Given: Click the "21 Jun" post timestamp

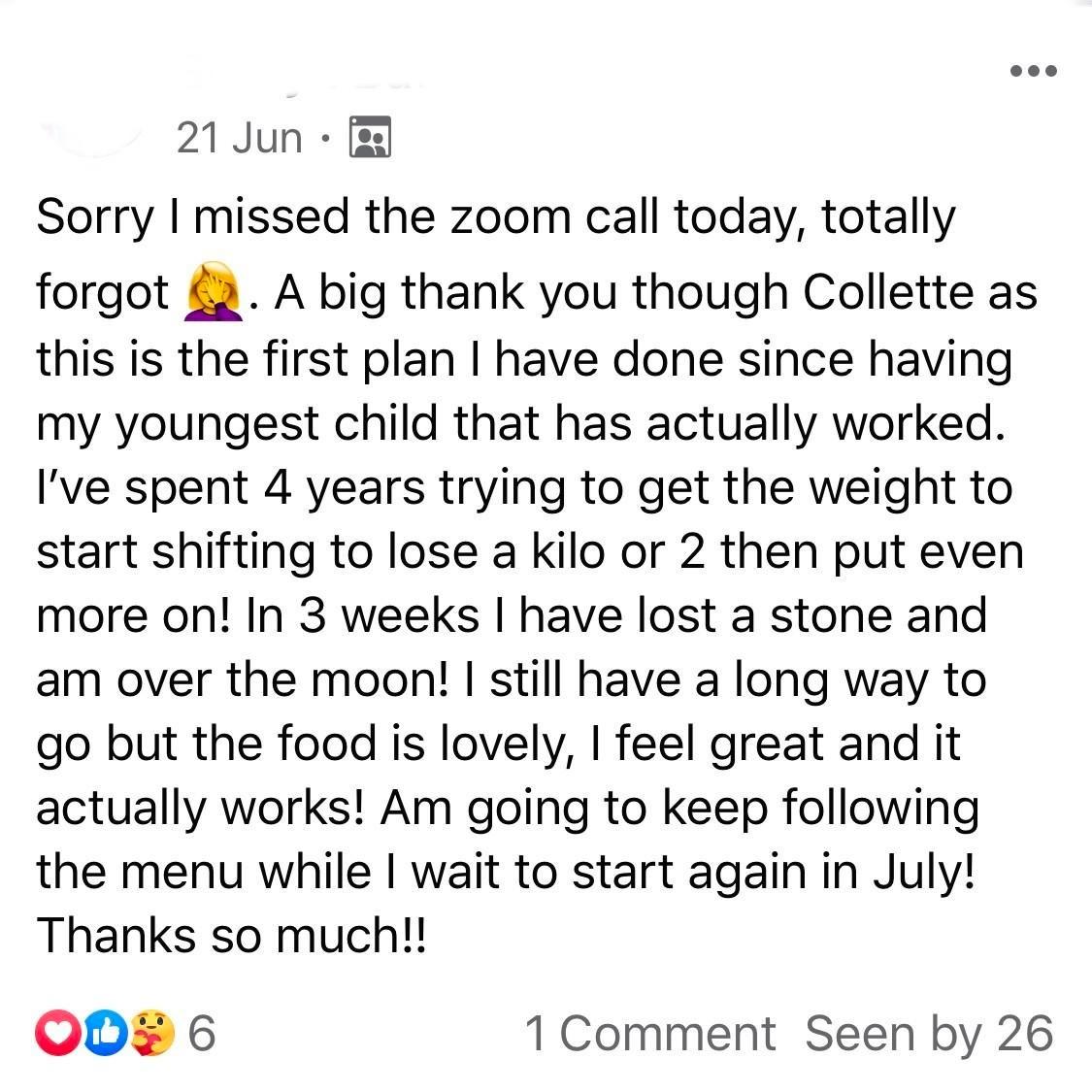Looking at the screenshot, I should [x=240, y=138].
